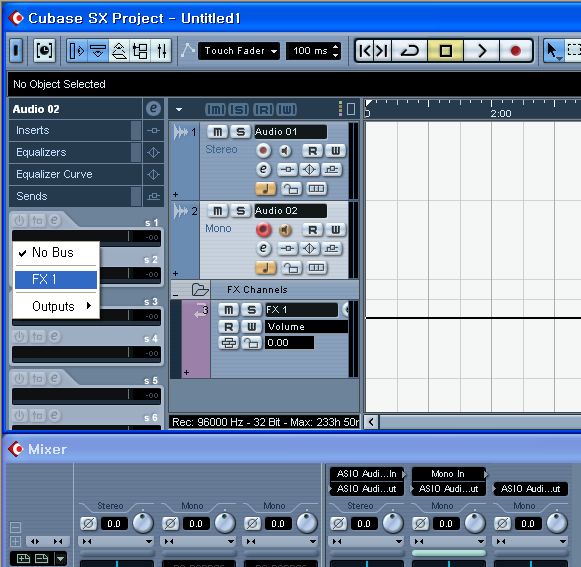The image size is (581, 567).
Task: Toggle global Mute button in track list header
Action: (215, 110)
